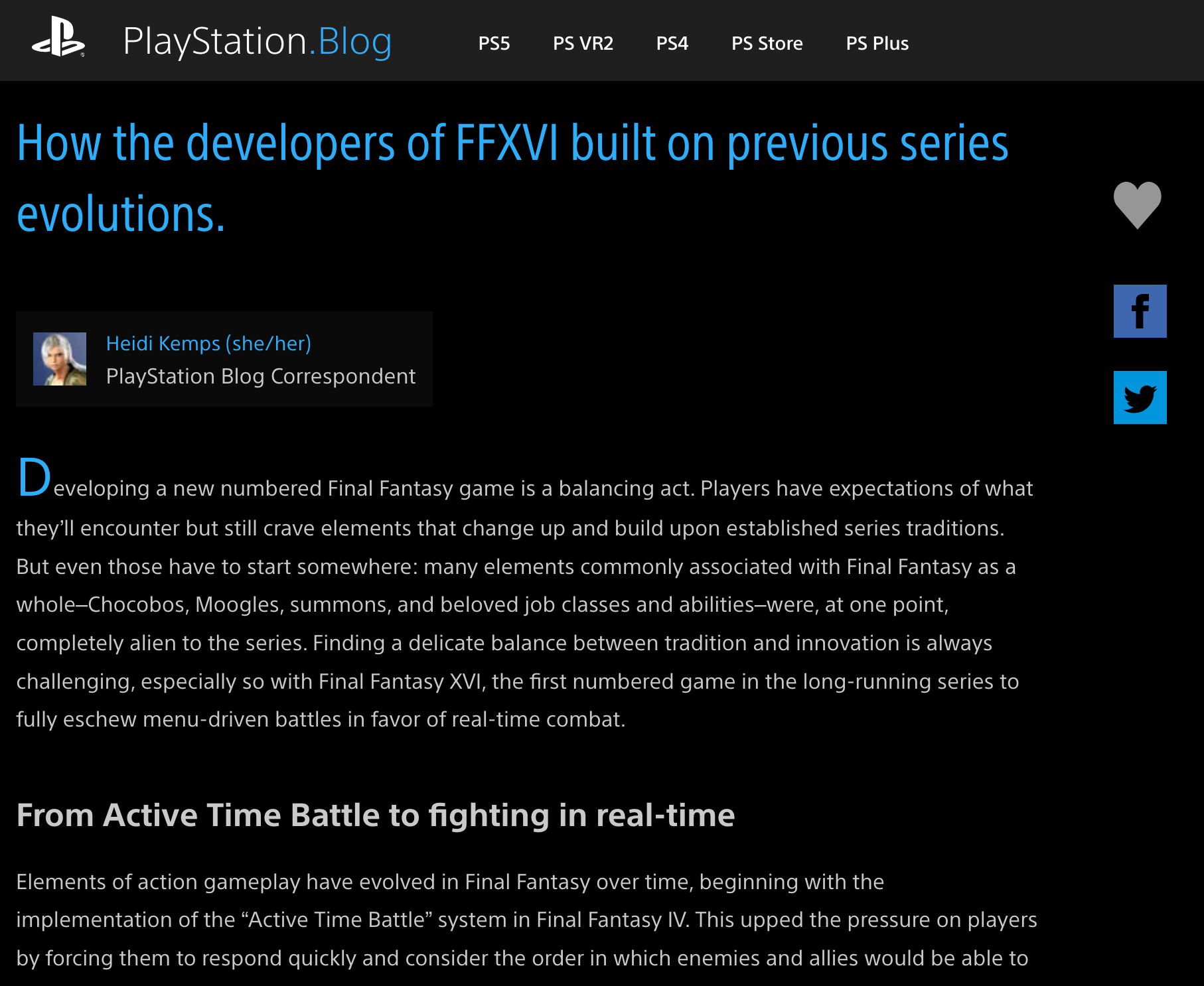This screenshot has height=986, width=1204.
Task: Open the PS5 navigation item
Action: pyautogui.click(x=494, y=44)
